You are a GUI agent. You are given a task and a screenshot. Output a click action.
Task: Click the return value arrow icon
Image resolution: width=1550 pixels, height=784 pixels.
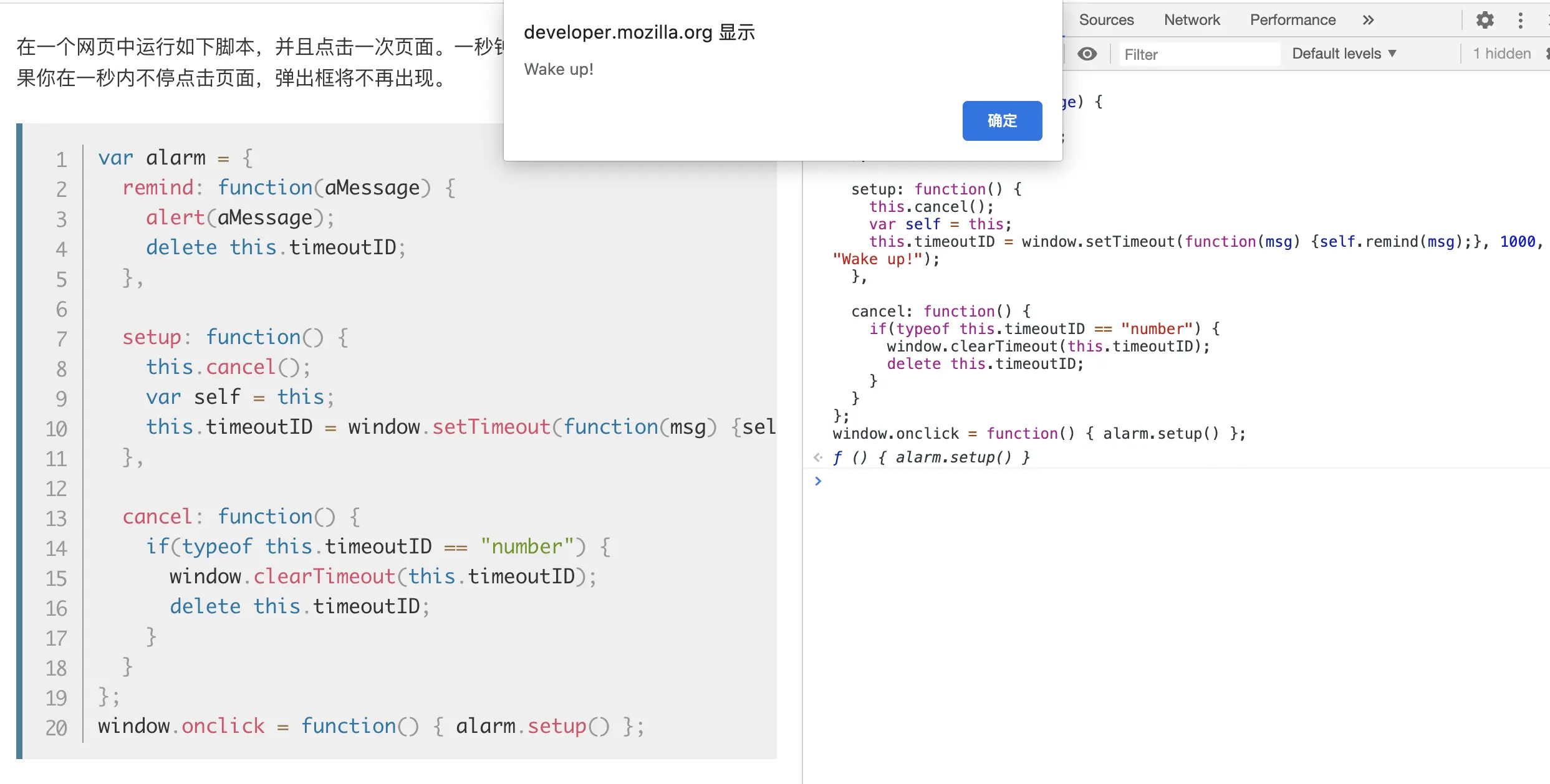pyautogui.click(x=818, y=457)
